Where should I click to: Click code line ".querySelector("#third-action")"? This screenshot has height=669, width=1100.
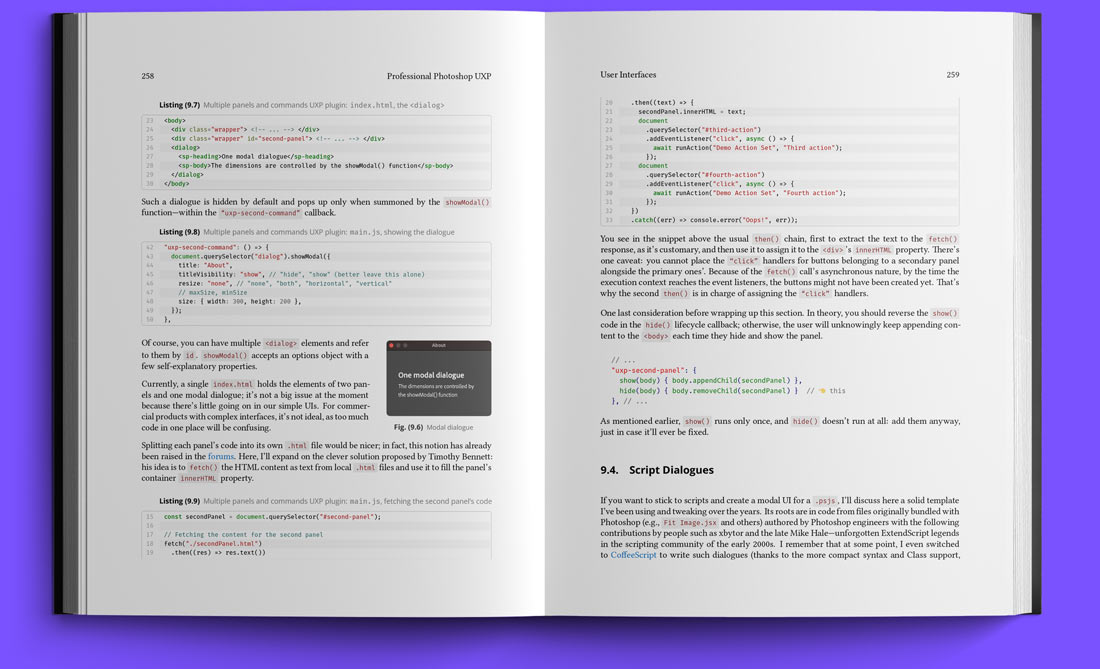coord(703,130)
